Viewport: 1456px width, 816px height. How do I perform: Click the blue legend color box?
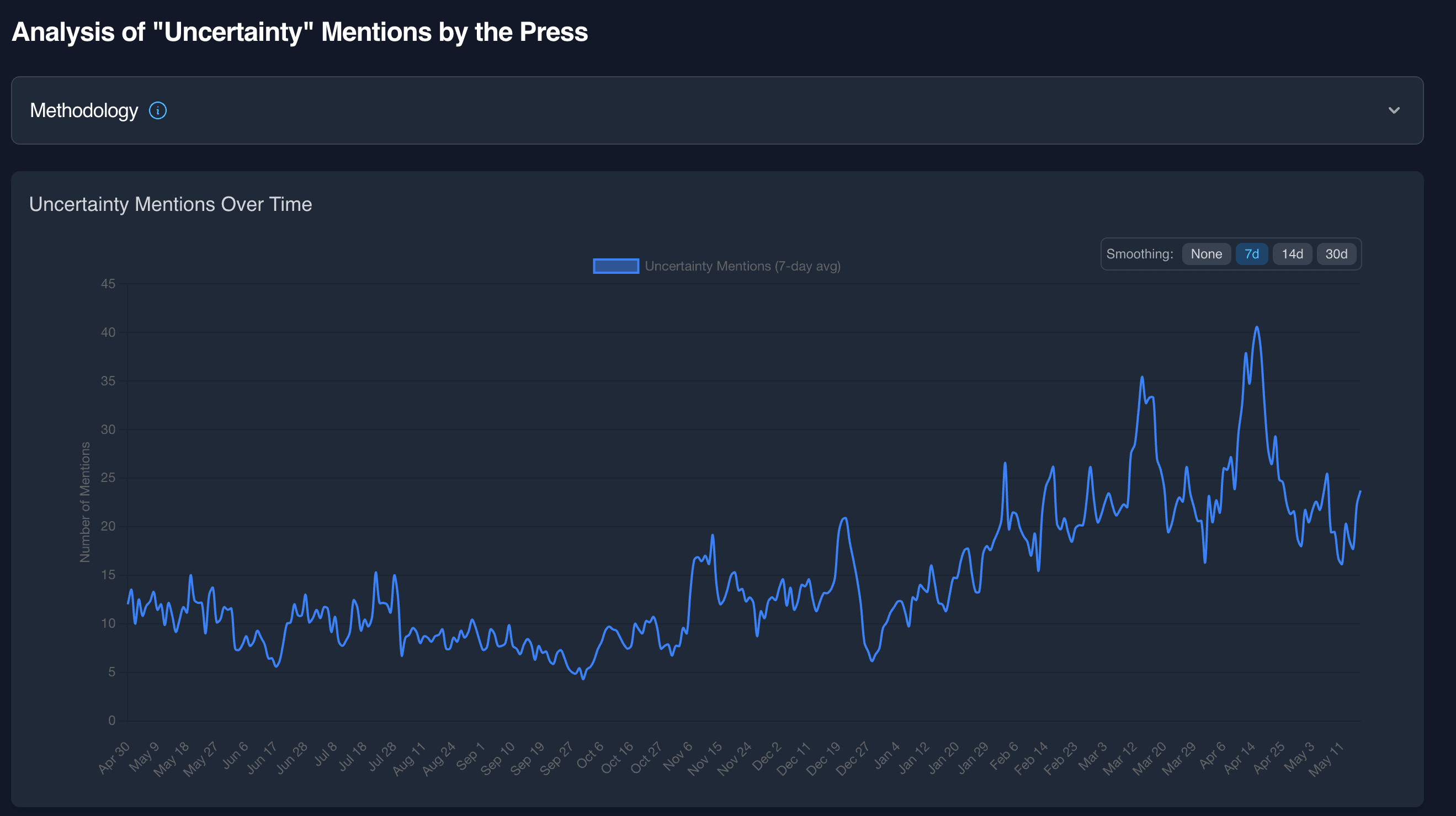[615, 266]
